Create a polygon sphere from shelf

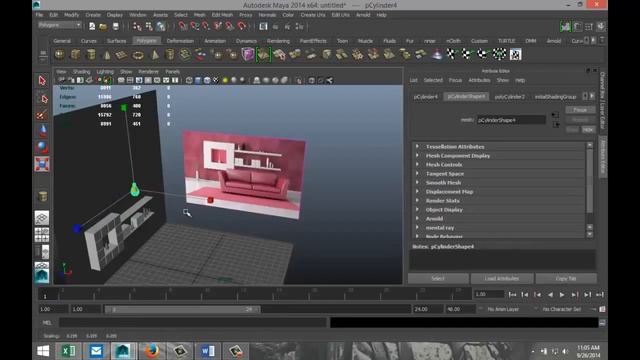click(x=60, y=54)
